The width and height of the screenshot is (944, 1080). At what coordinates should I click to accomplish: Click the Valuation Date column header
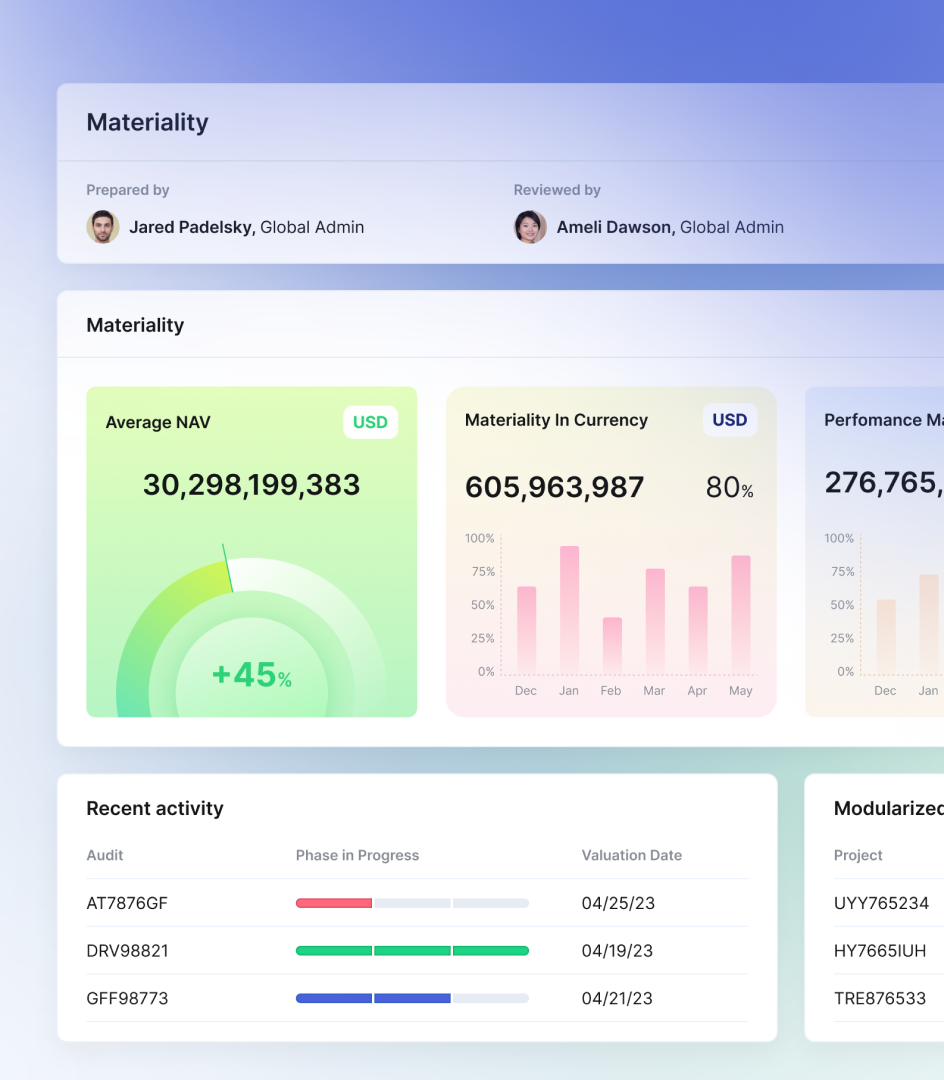(x=631, y=855)
